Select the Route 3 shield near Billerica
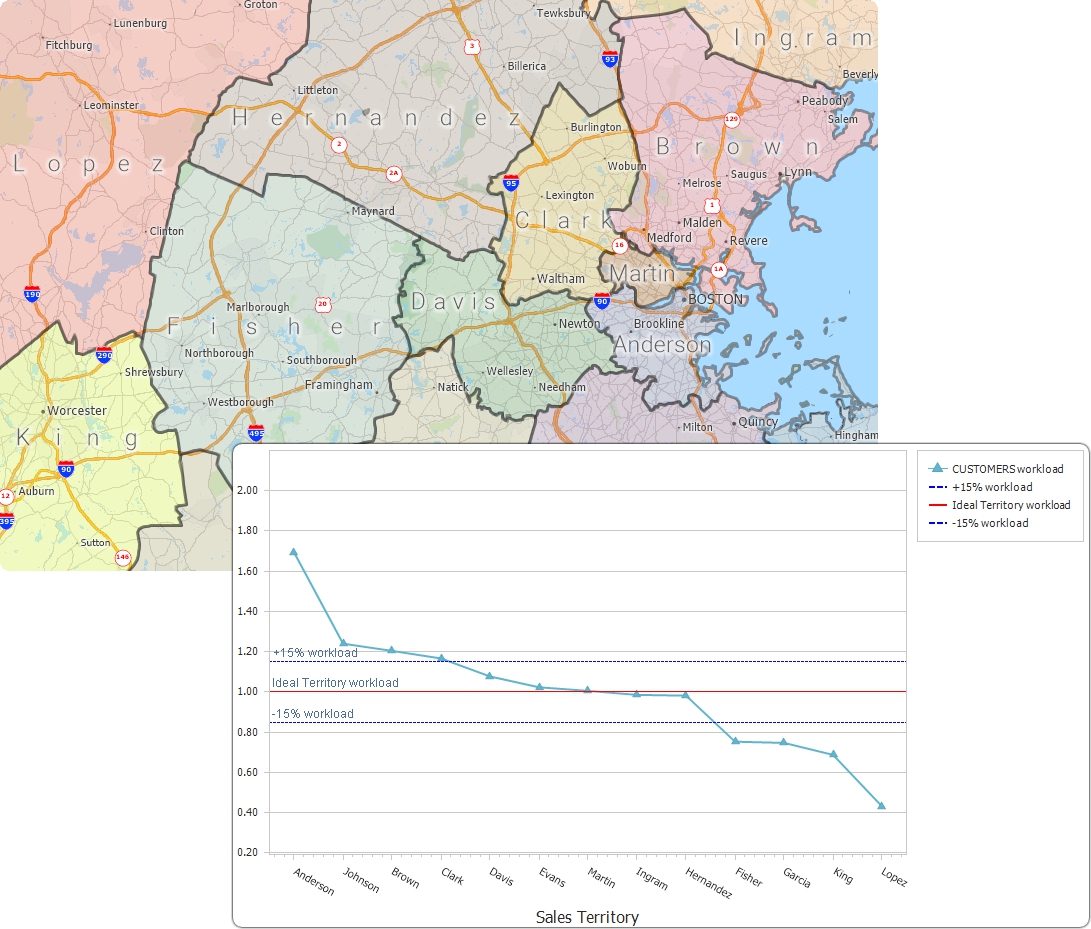Image resolution: width=1091 pixels, height=929 pixels. click(x=474, y=46)
